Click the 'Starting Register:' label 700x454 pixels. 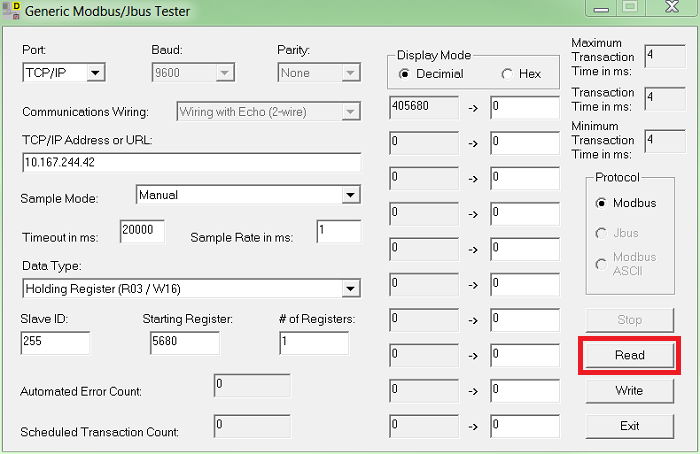tap(188, 319)
